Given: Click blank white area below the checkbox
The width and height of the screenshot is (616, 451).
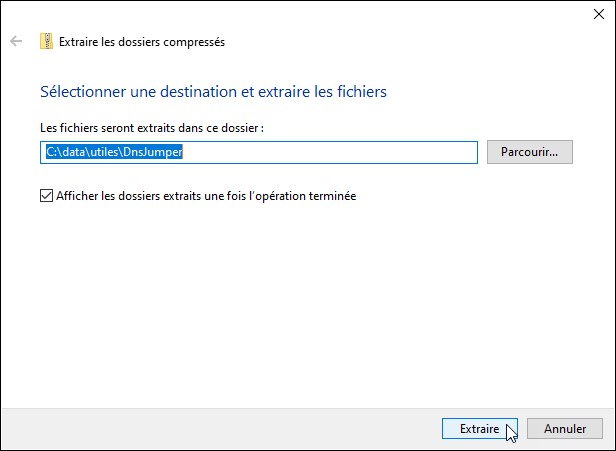Looking at the screenshot, I should tap(300, 300).
